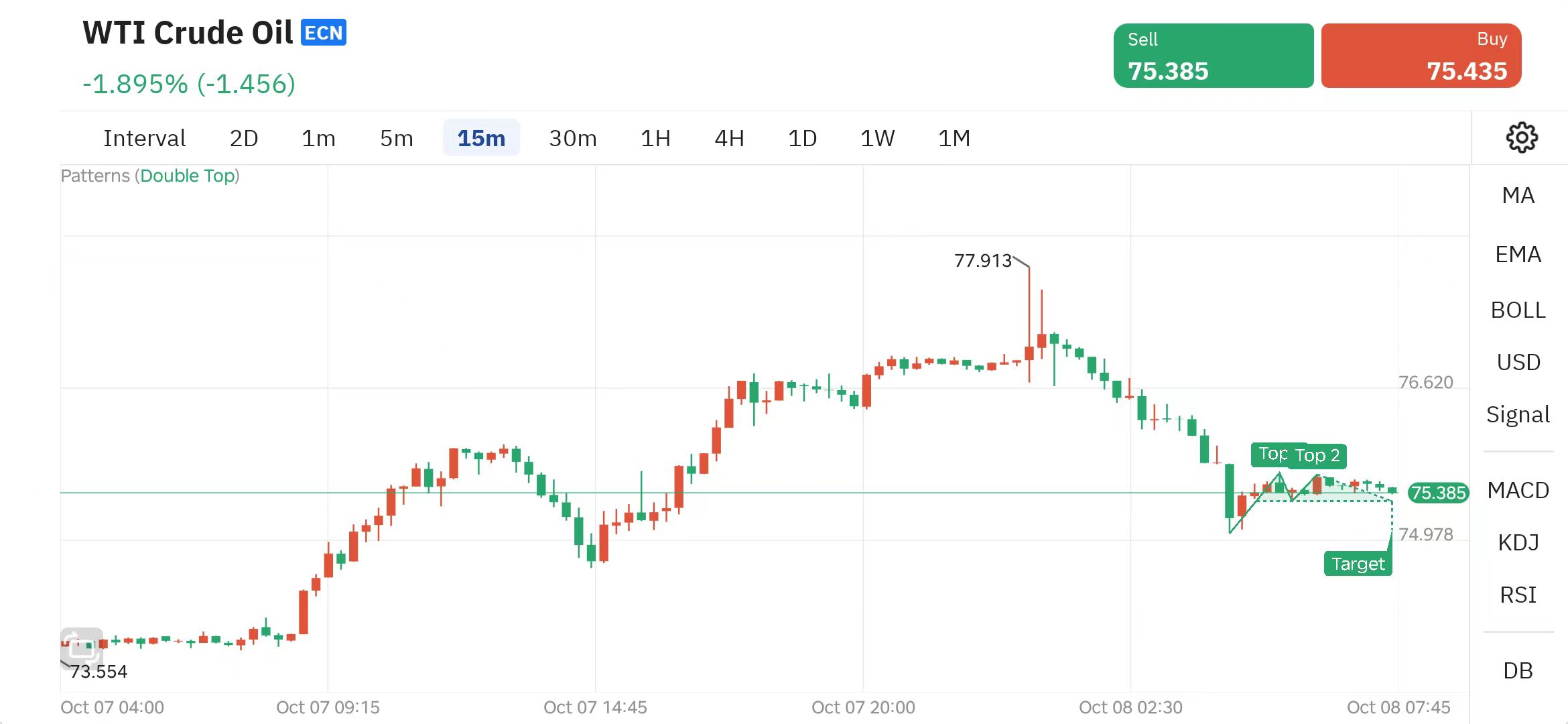Toggle Bollinger BOLL indicator
Viewport: 1568px width, 724px height.
point(1518,310)
